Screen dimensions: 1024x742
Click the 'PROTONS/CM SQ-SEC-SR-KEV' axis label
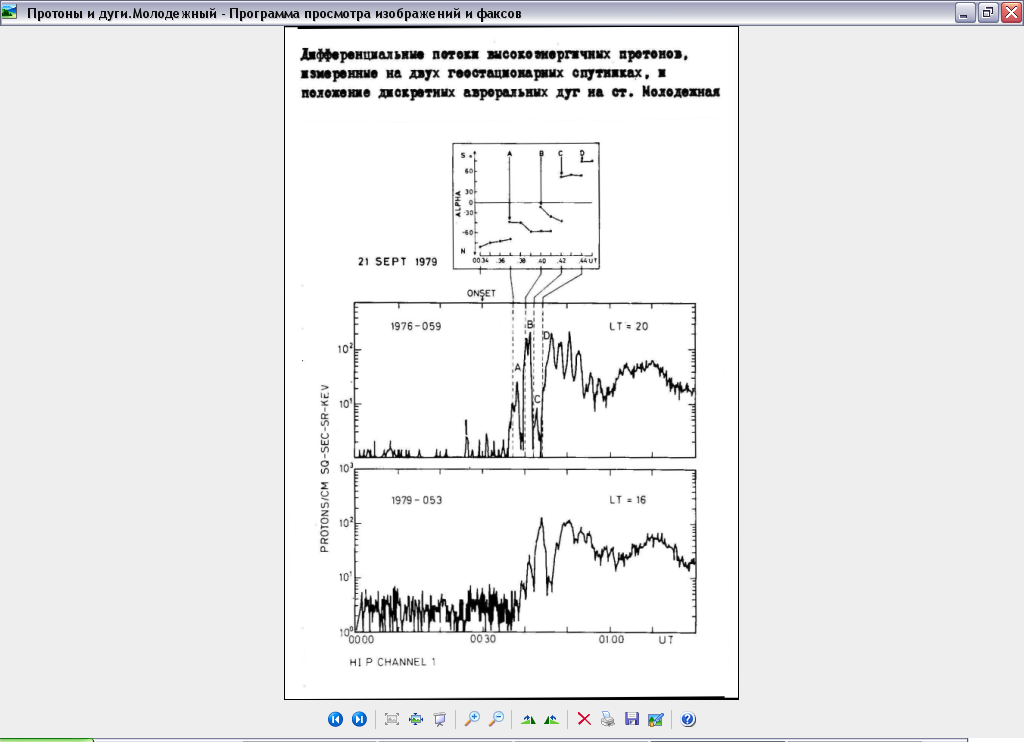click(x=325, y=468)
